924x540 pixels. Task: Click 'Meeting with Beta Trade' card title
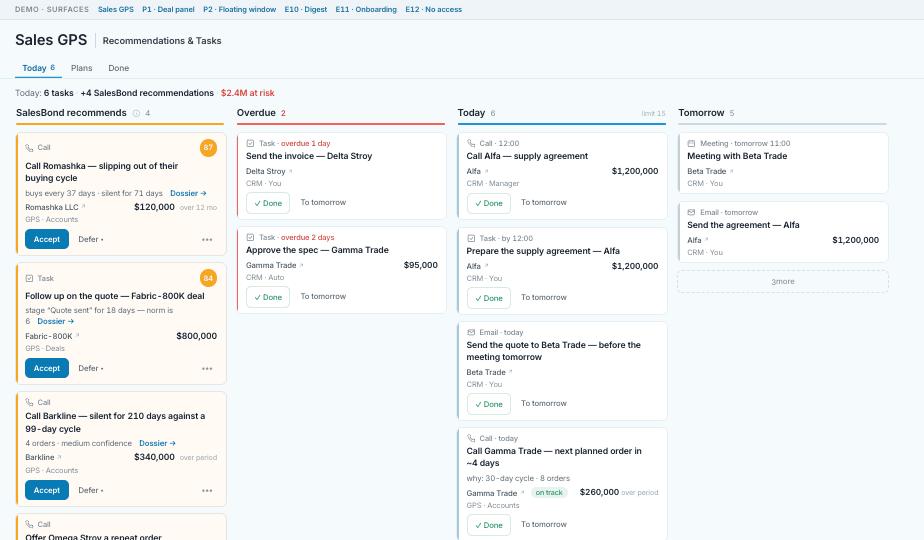[737, 156]
